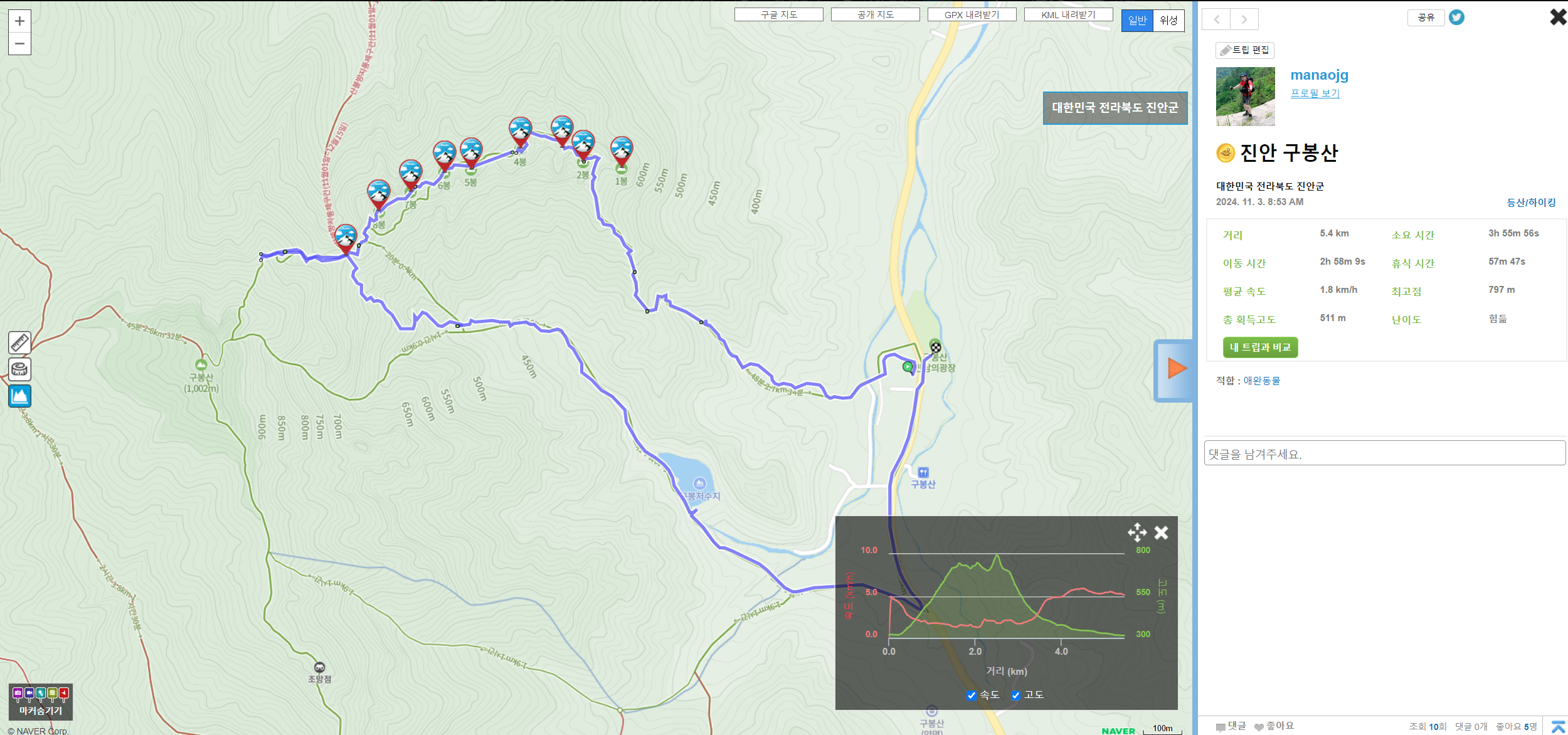Share the trip via Twitter icon
Viewport: 1568px width, 735px height.
(1456, 18)
